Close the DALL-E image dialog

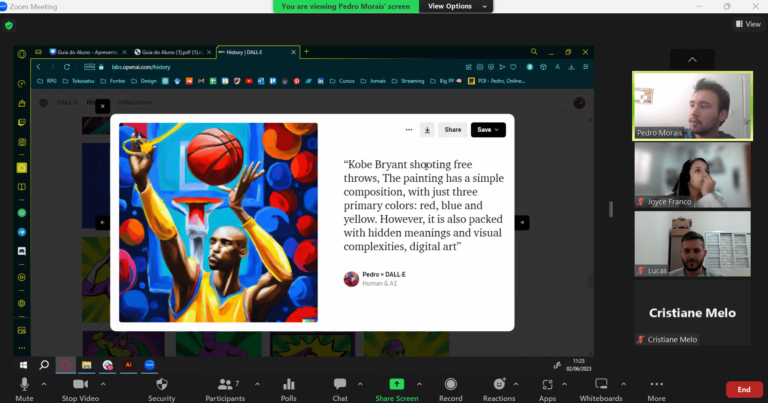pyautogui.click(x=102, y=106)
